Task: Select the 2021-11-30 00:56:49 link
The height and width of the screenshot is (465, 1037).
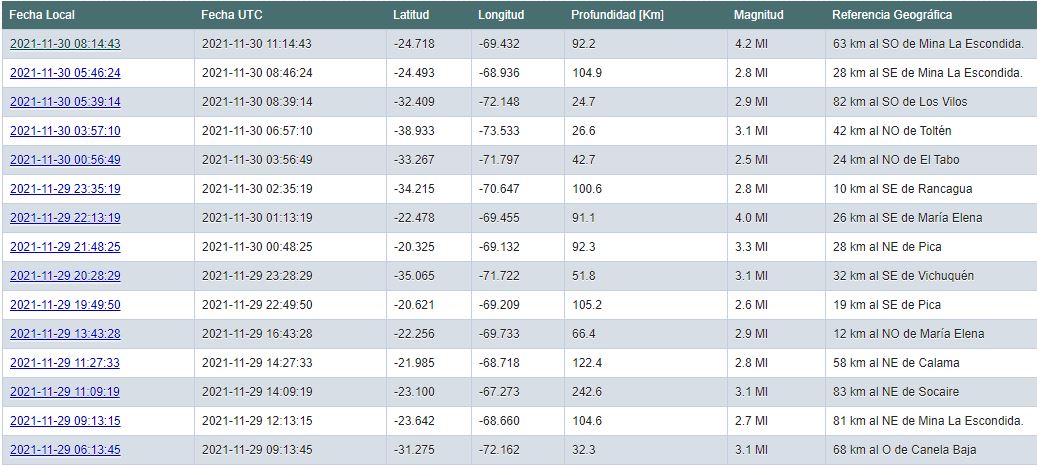Action: [x=65, y=160]
